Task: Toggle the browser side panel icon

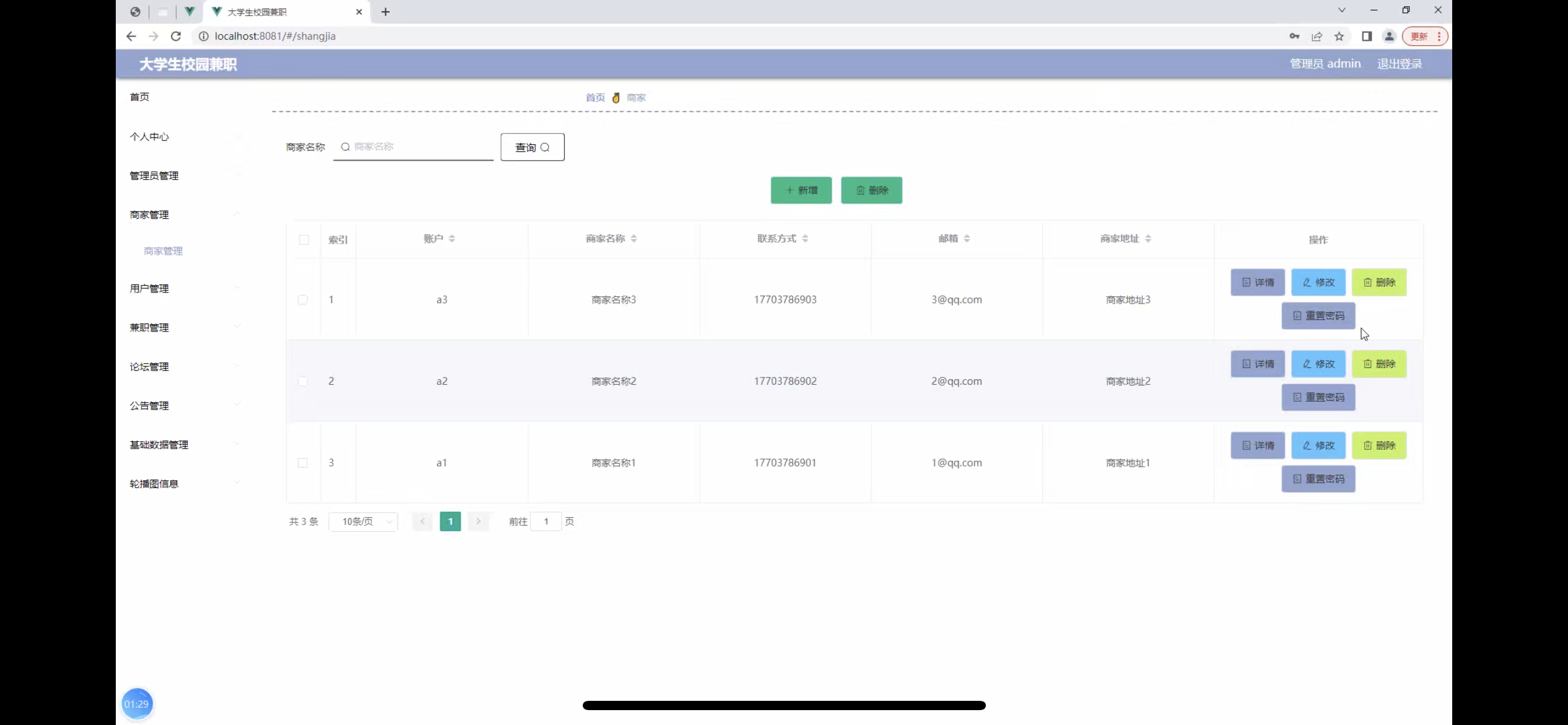Action: (1366, 37)
